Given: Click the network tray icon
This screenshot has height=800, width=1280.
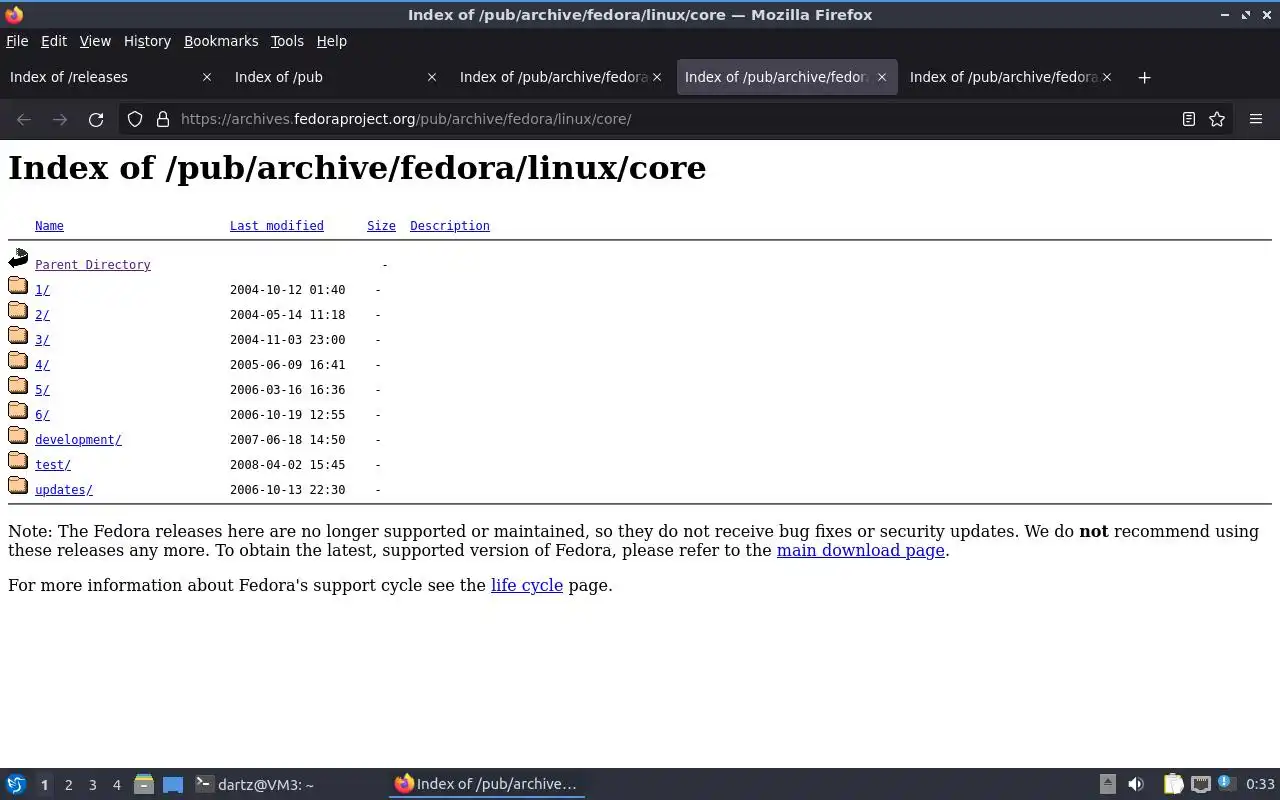Looking at the screenshot, I should (x=1201, y=785).
